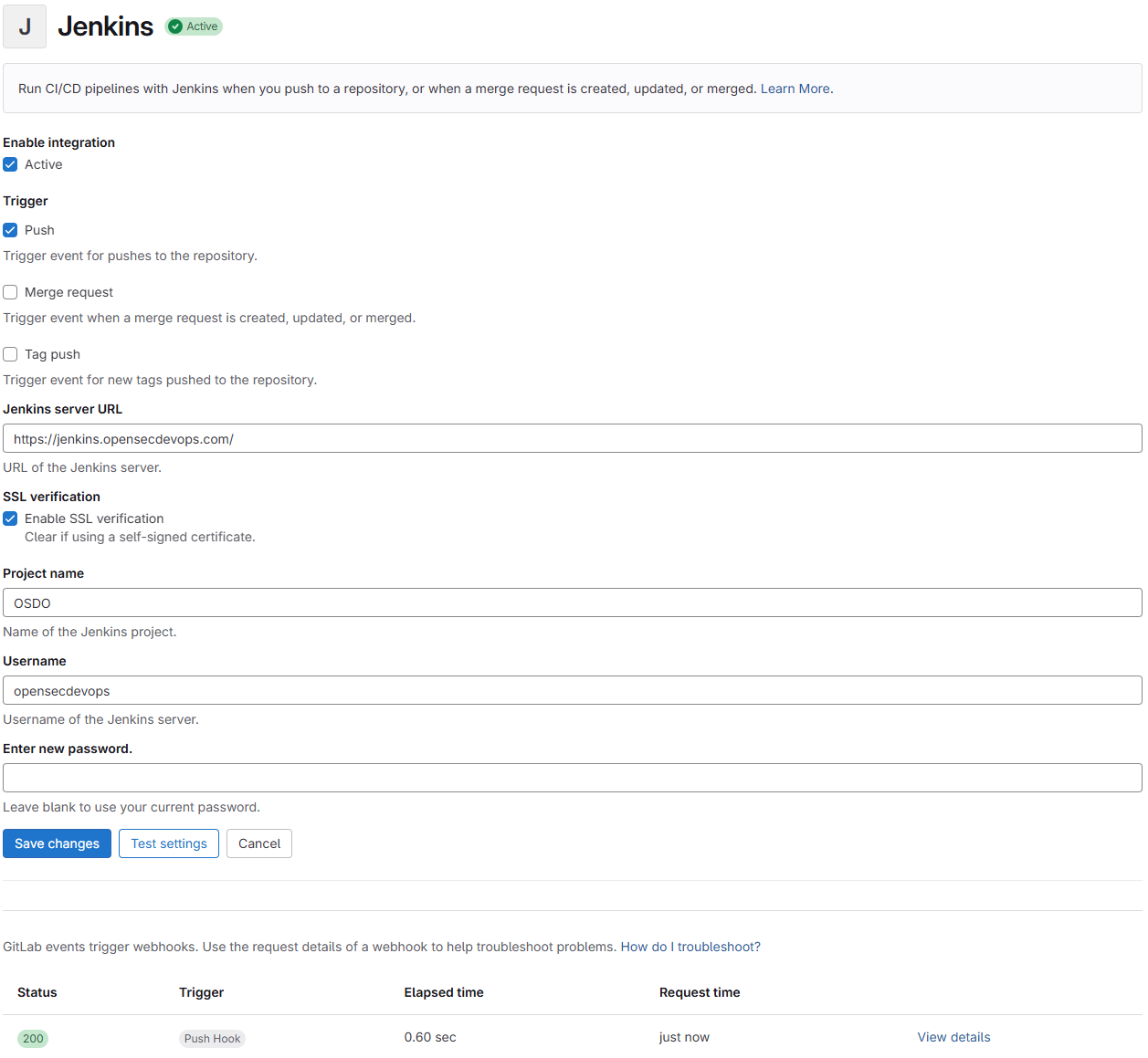This screenshot has height=1058, width=1148.
Task: Click the Jenkins server URL label
Action: 62,409
